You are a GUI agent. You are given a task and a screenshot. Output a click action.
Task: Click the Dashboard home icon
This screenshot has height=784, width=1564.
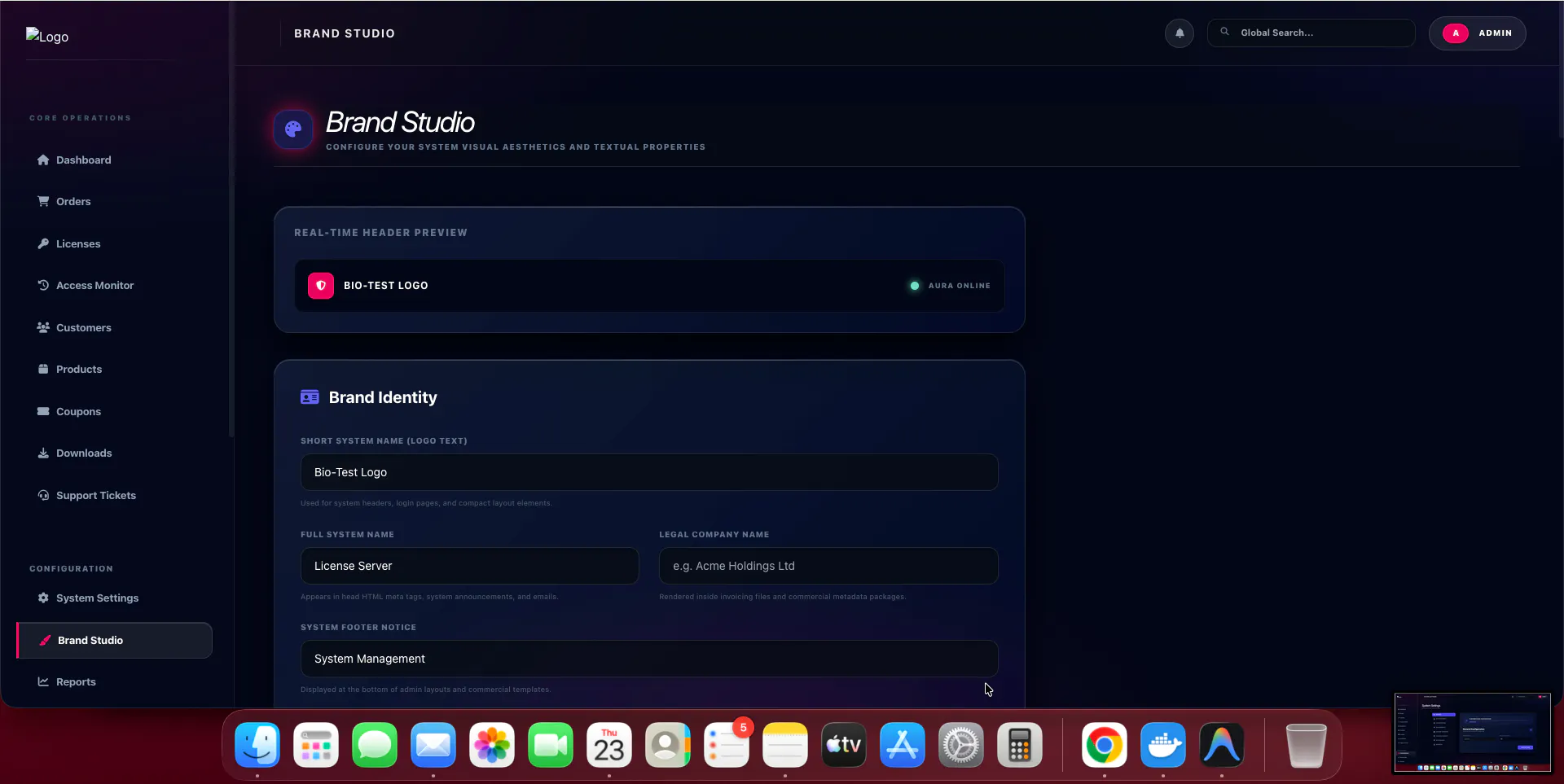click(43, 160)
